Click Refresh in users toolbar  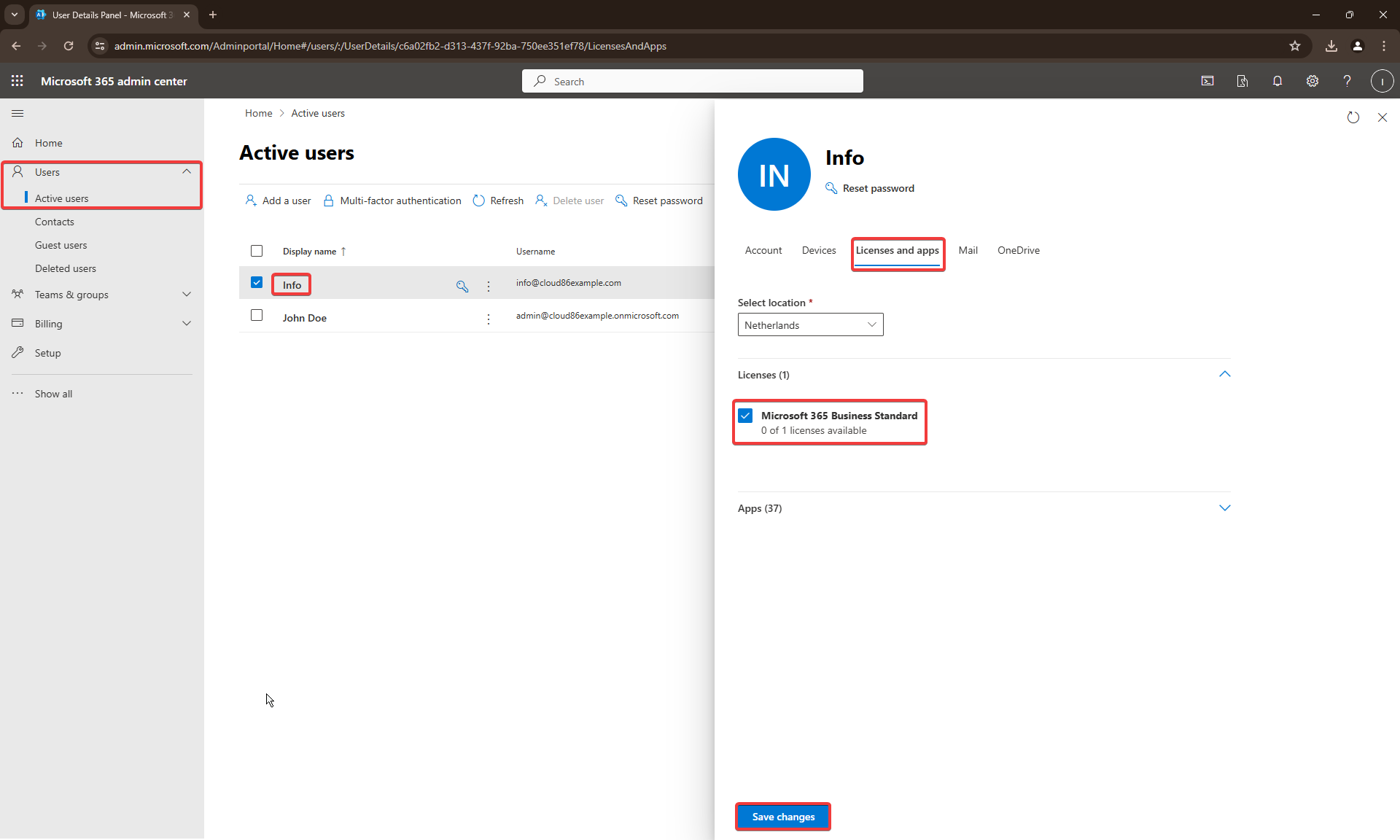498,201
